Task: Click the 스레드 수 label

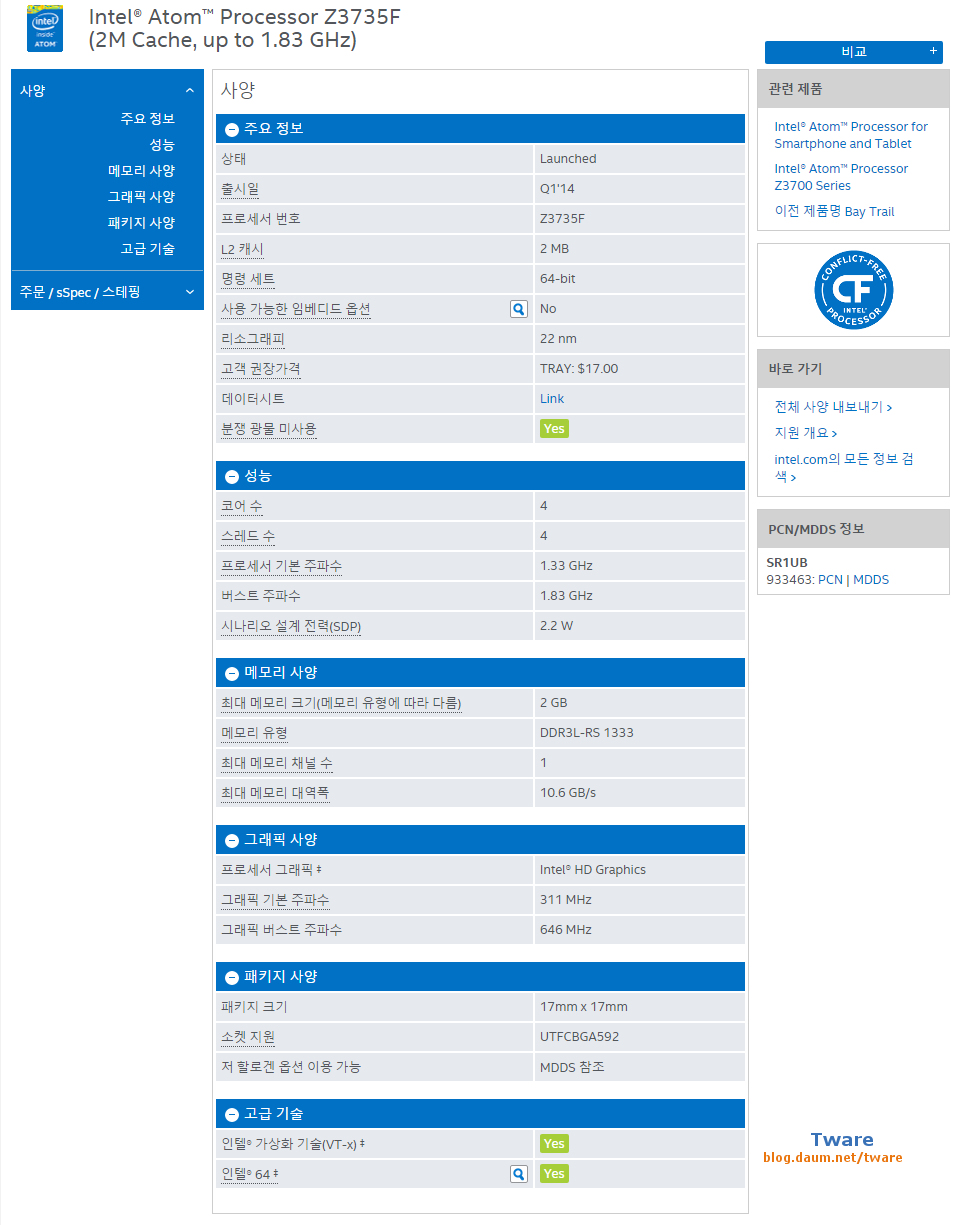Action: point(248,536)
